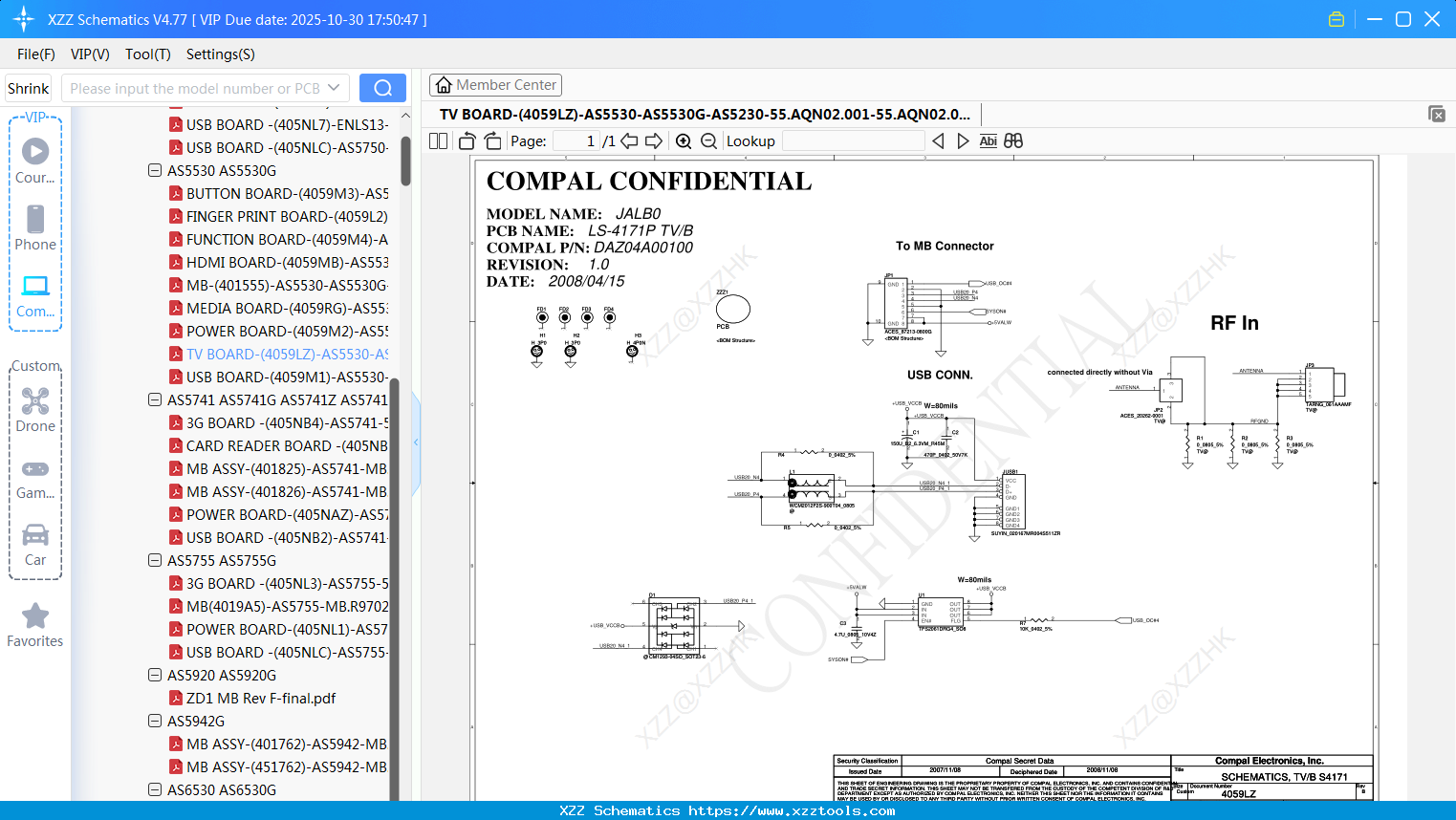
Task: Zoom out of the schematic
Action: point(708,140)
